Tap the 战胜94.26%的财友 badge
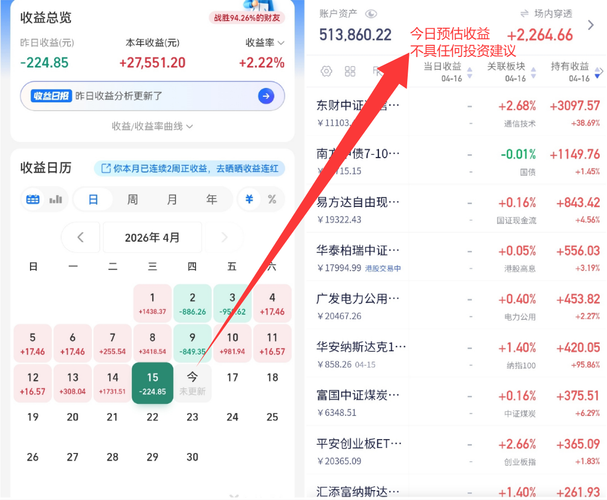The image size is (607, 500). pos(247,18)
